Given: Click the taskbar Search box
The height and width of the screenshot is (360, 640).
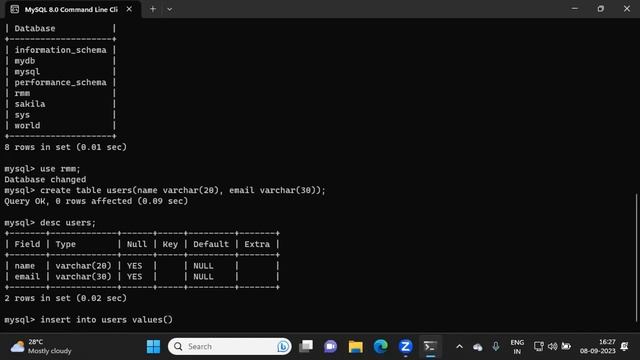Looking at the screenshot, I should [x=229, y=347].
